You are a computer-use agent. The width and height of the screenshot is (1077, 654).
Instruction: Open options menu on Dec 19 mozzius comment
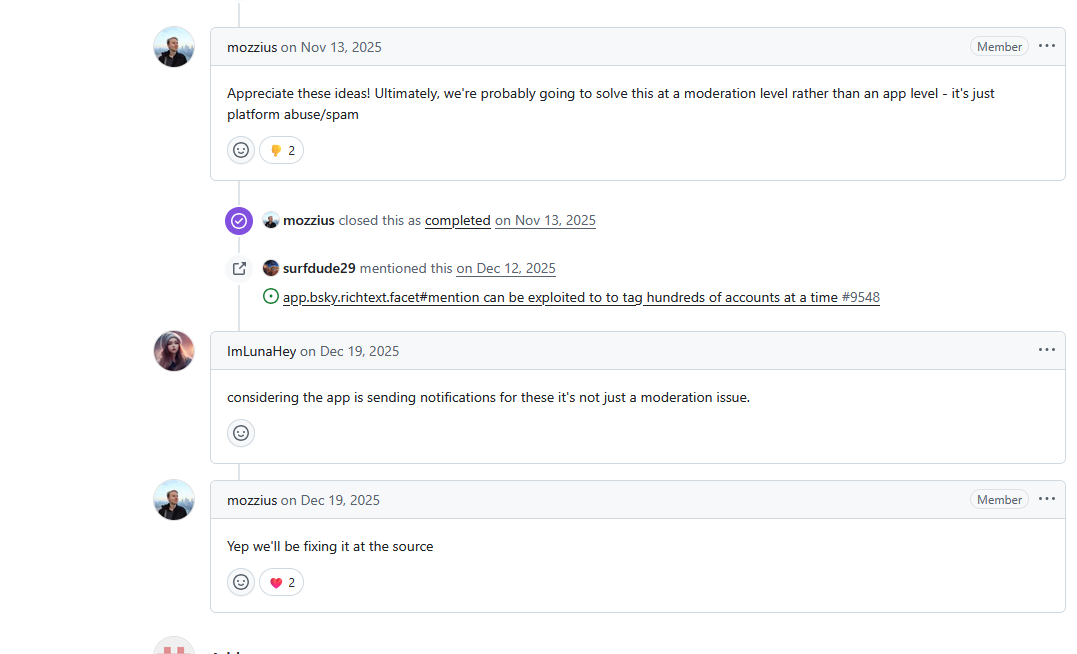1046,499
